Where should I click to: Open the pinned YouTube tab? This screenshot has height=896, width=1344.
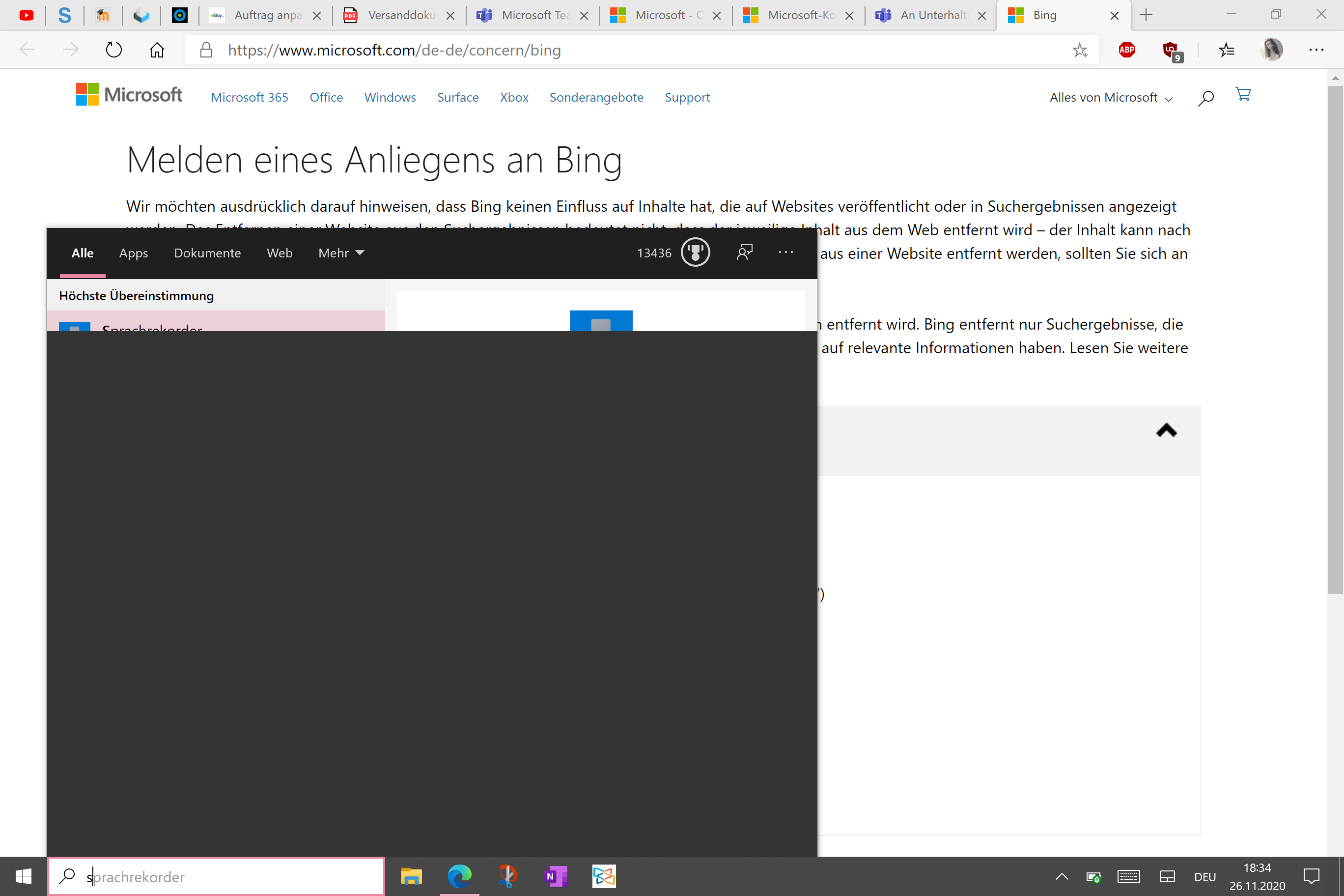point(27,15)
